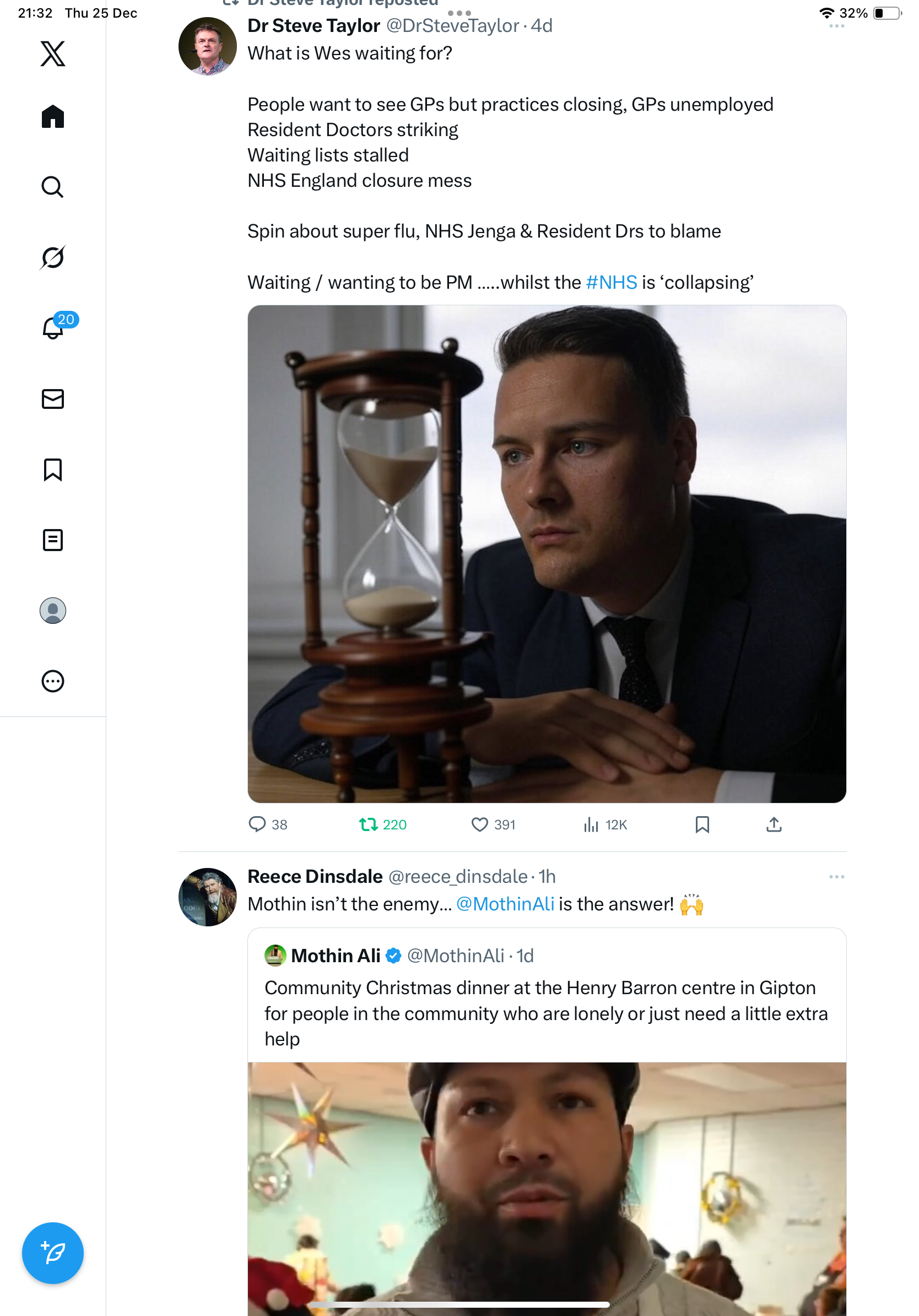Open Direct Messages envelope
The width and height of the screenshot is (919, 1316).
tap(53, 399)
